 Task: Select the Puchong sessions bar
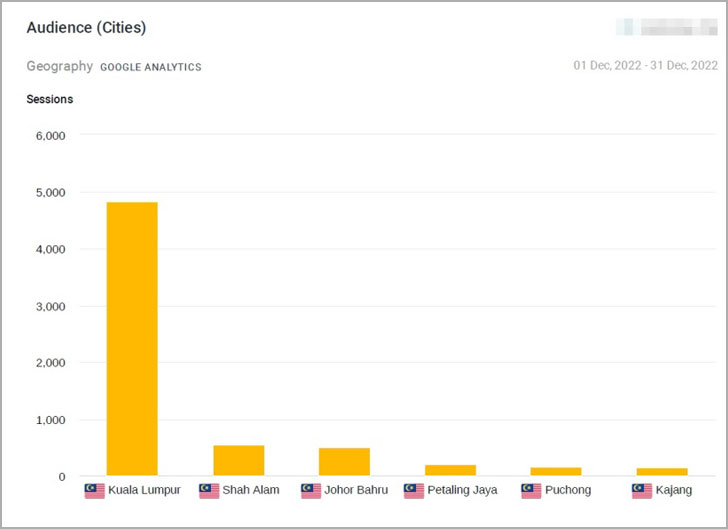pos(556,471)
